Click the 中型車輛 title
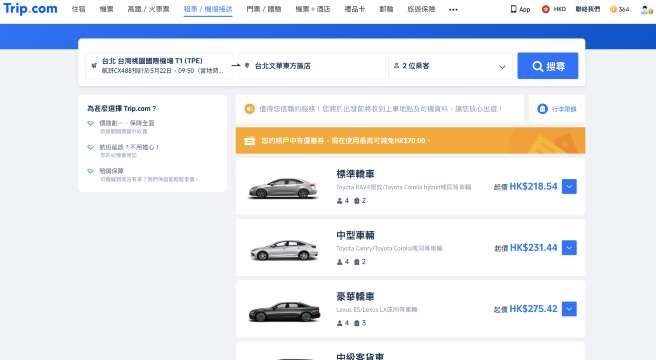 tap(355, 235)
